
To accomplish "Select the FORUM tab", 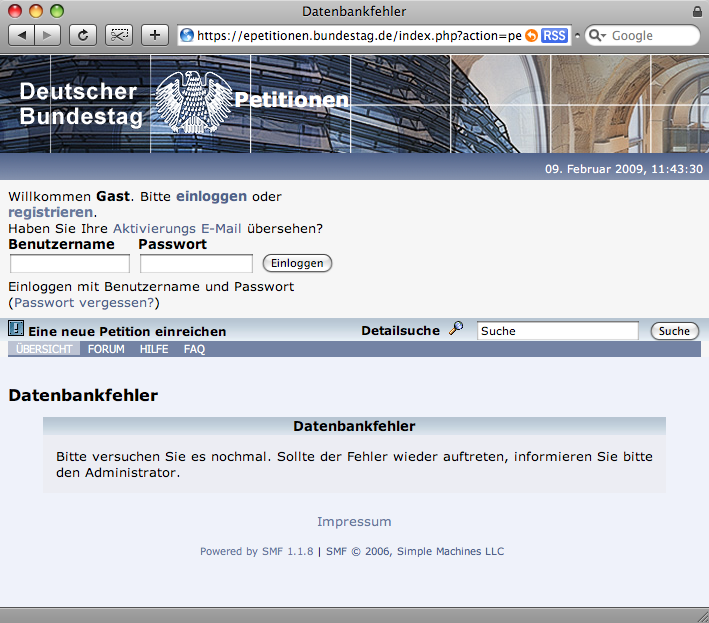I will (x=106, y=349).
